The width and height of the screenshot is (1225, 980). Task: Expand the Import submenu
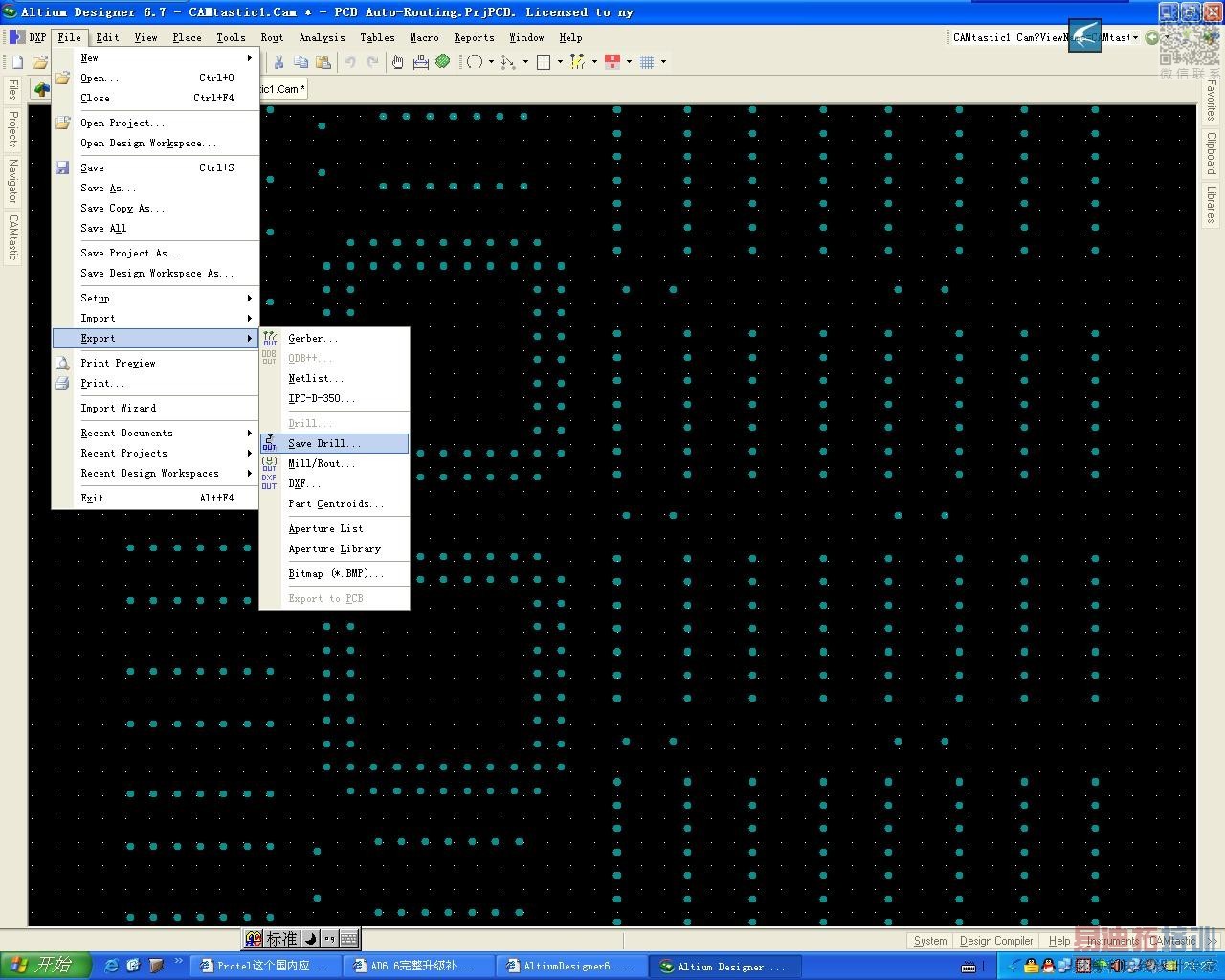[156, 318]
